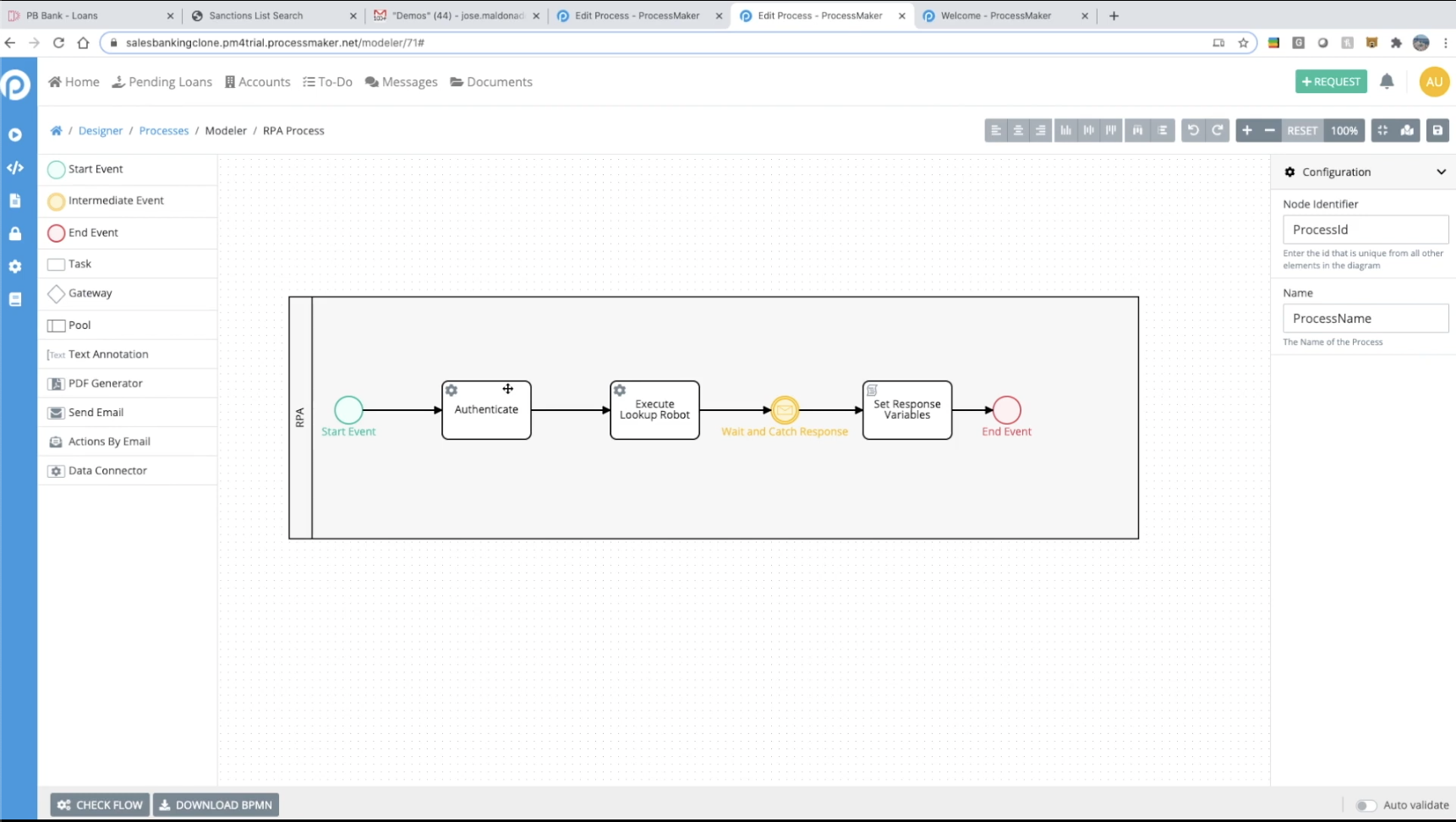
Task: Open the gear settings icon in blue sidebar
Action: point(15,266)
